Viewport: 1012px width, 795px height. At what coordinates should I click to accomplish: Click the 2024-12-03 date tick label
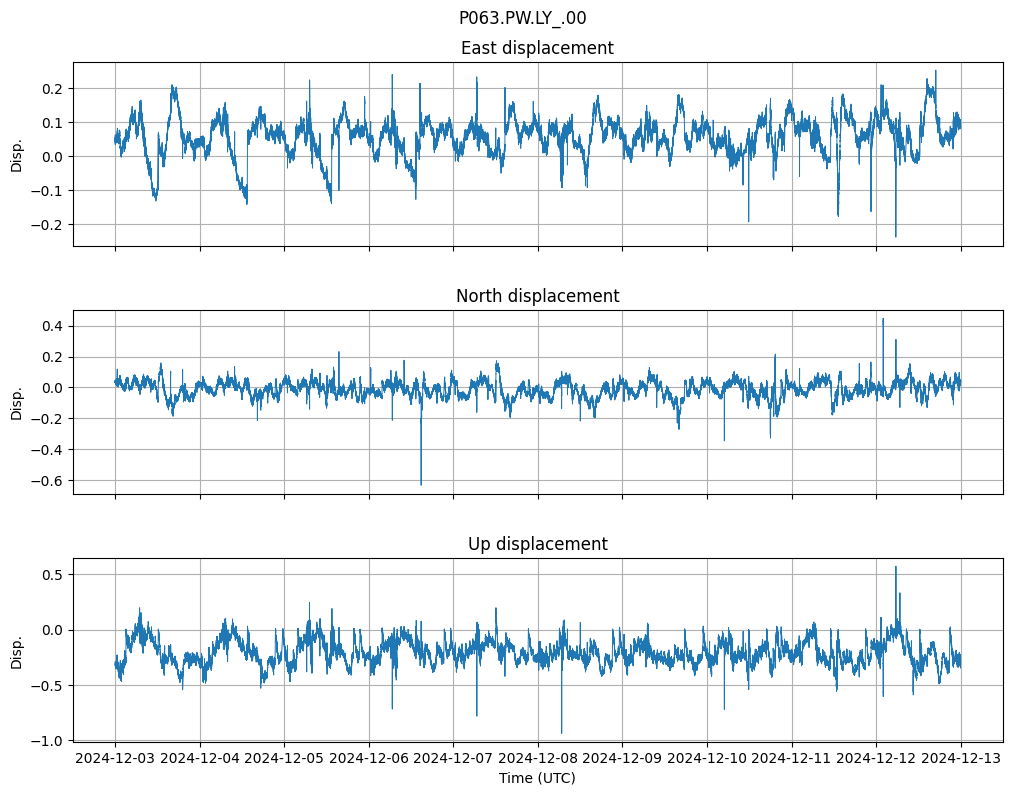point(115,759)
